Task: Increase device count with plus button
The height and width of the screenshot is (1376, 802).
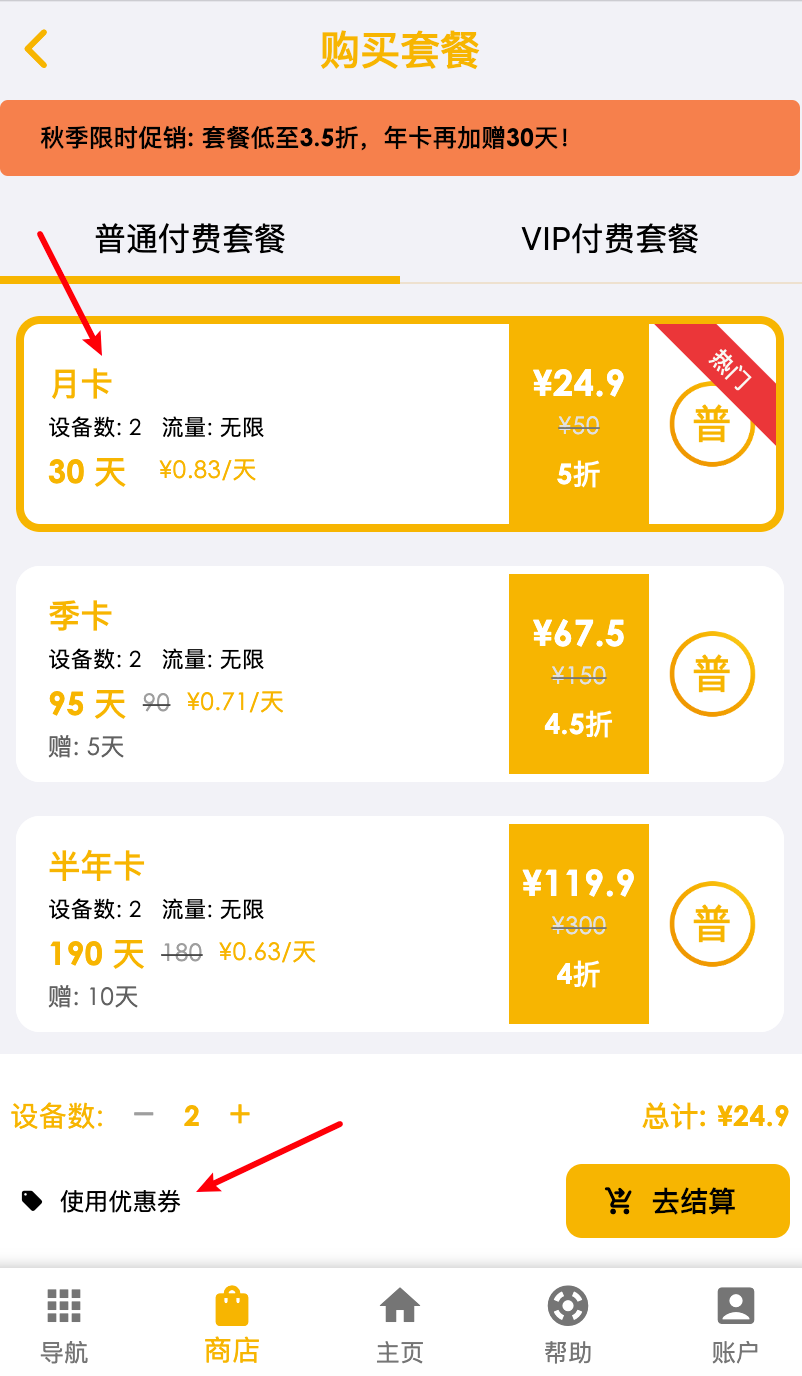Action: point(240,1114)
